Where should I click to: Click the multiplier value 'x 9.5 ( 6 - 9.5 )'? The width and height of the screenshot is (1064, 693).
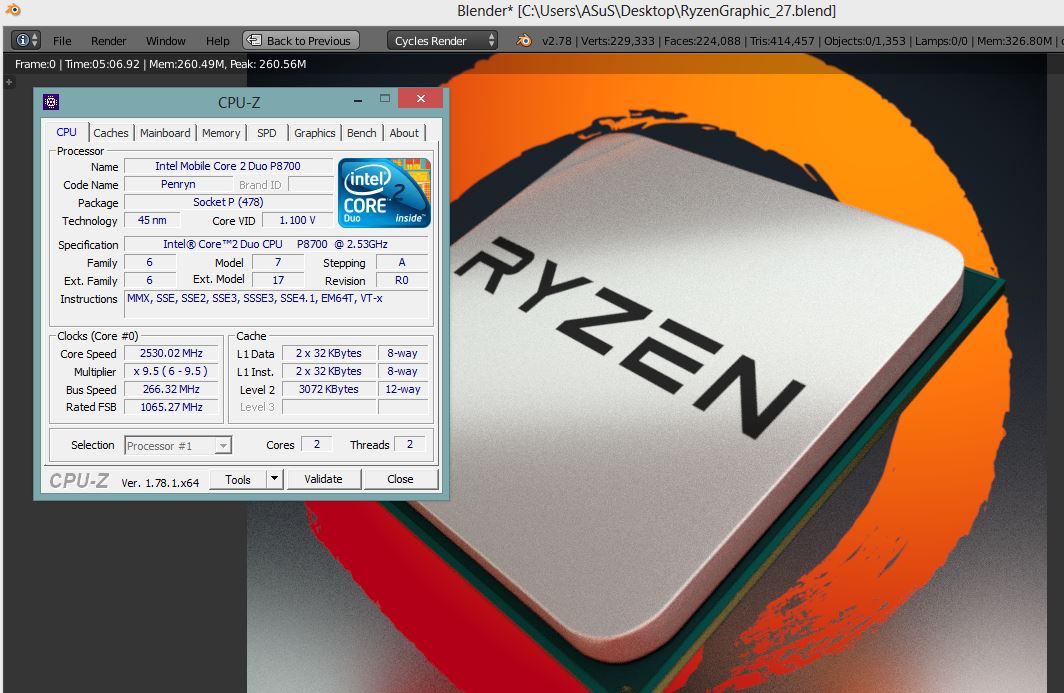pyautogui.click(x=172, y=371)
